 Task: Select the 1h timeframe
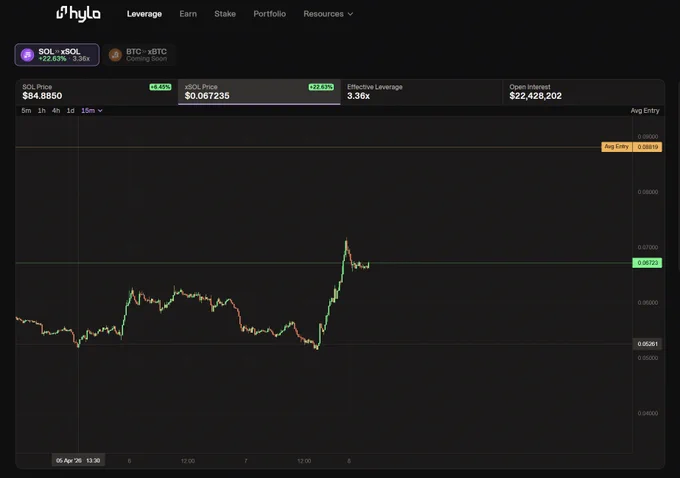[x=42, y=111]
